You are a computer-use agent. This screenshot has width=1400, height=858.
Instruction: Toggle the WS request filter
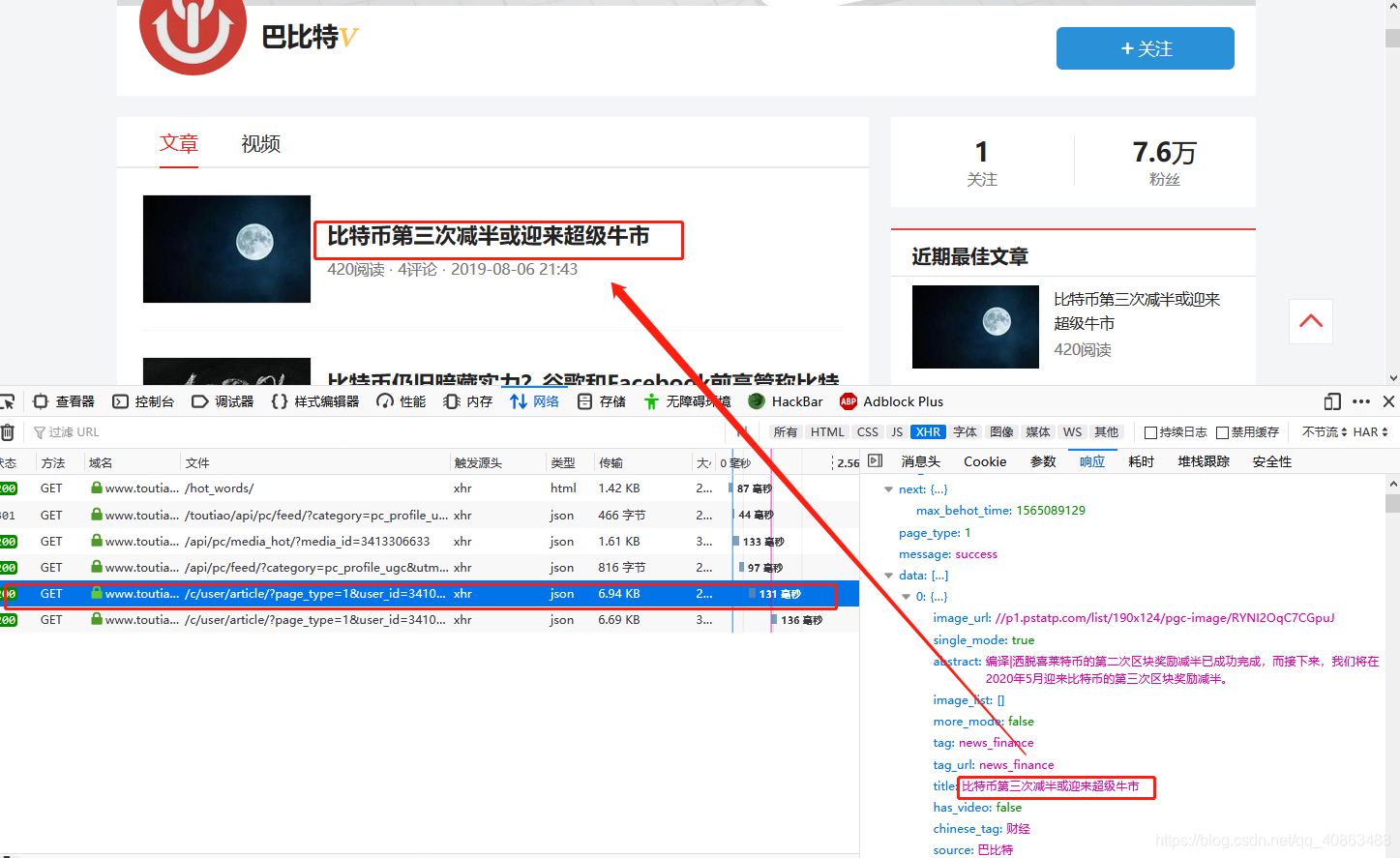tap(1073, 432)
